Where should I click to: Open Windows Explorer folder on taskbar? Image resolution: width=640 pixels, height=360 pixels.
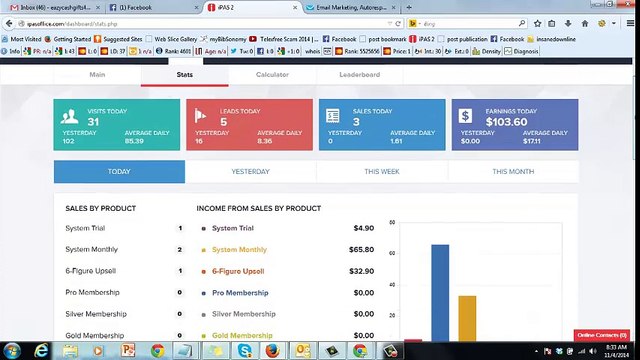click(x=70, y=351)
